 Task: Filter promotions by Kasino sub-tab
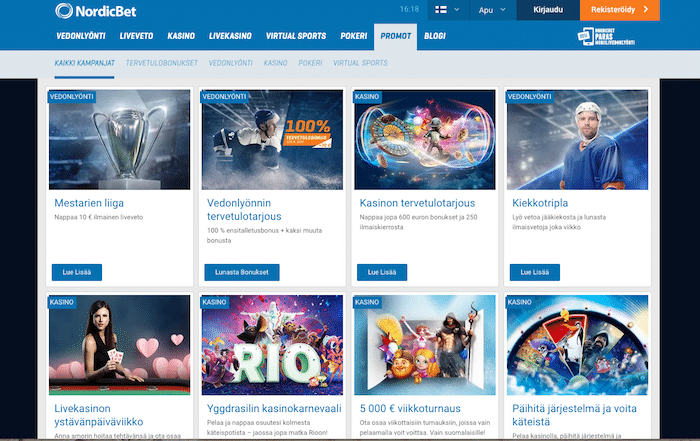click(x=275, y=63)
